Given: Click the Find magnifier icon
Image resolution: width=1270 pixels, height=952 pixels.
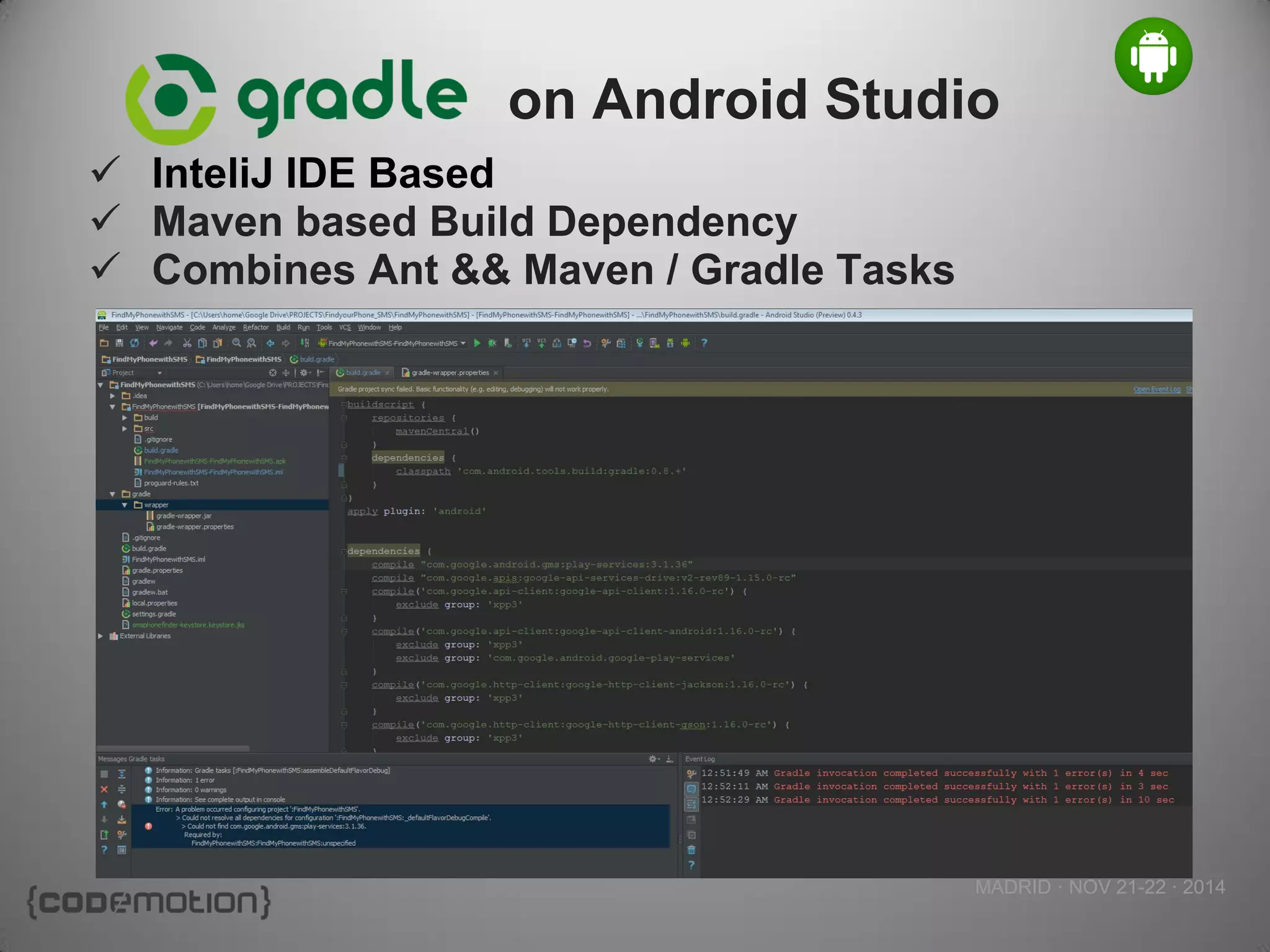Looking at the screenshot, I should point(236,343).
